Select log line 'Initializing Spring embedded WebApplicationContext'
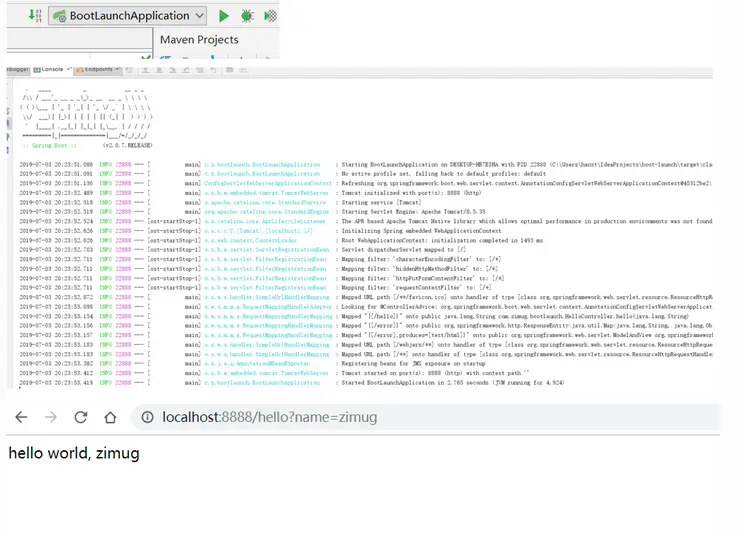Viewport: 743px width, 536px height. [x=260, y=231]
